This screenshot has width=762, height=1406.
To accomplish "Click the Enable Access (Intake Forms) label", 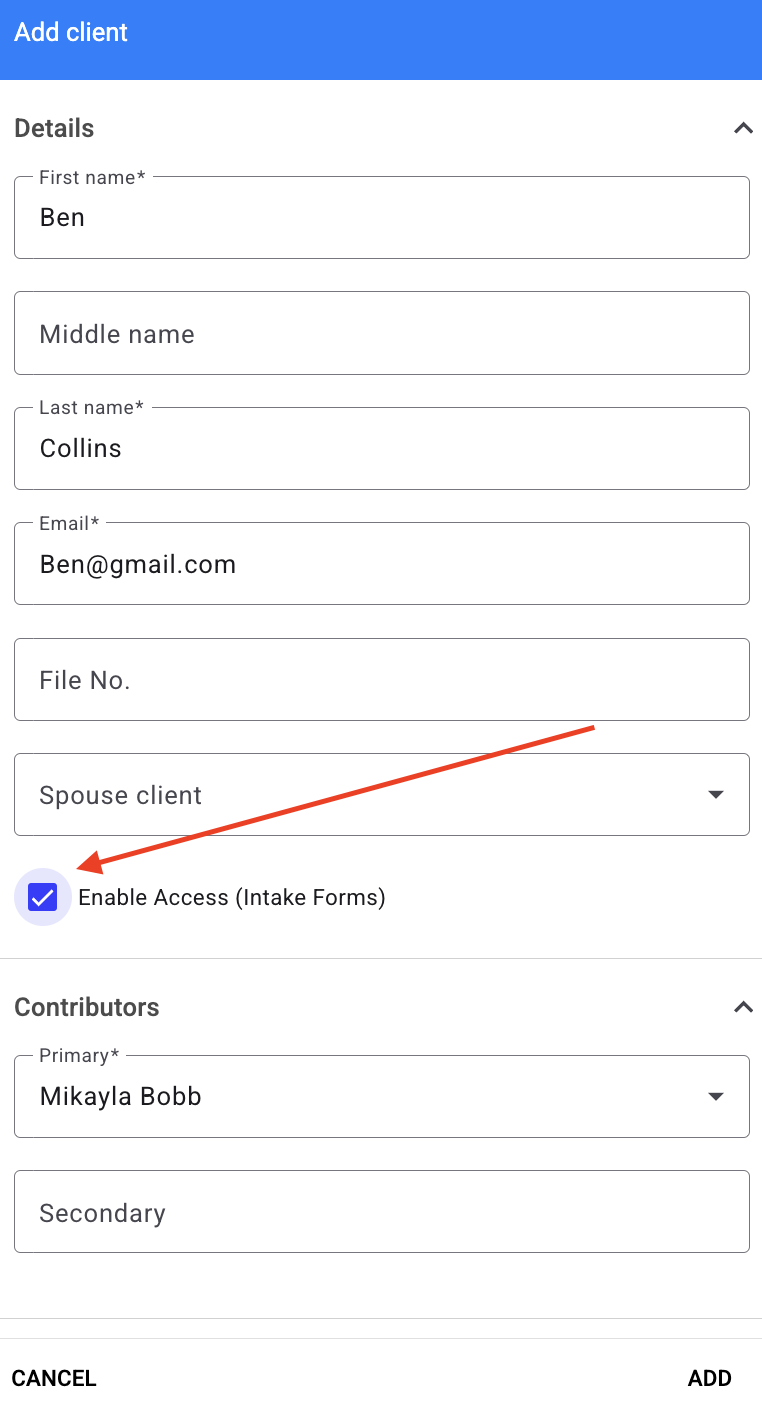I will pyautogui.click(x=232, y=897).
